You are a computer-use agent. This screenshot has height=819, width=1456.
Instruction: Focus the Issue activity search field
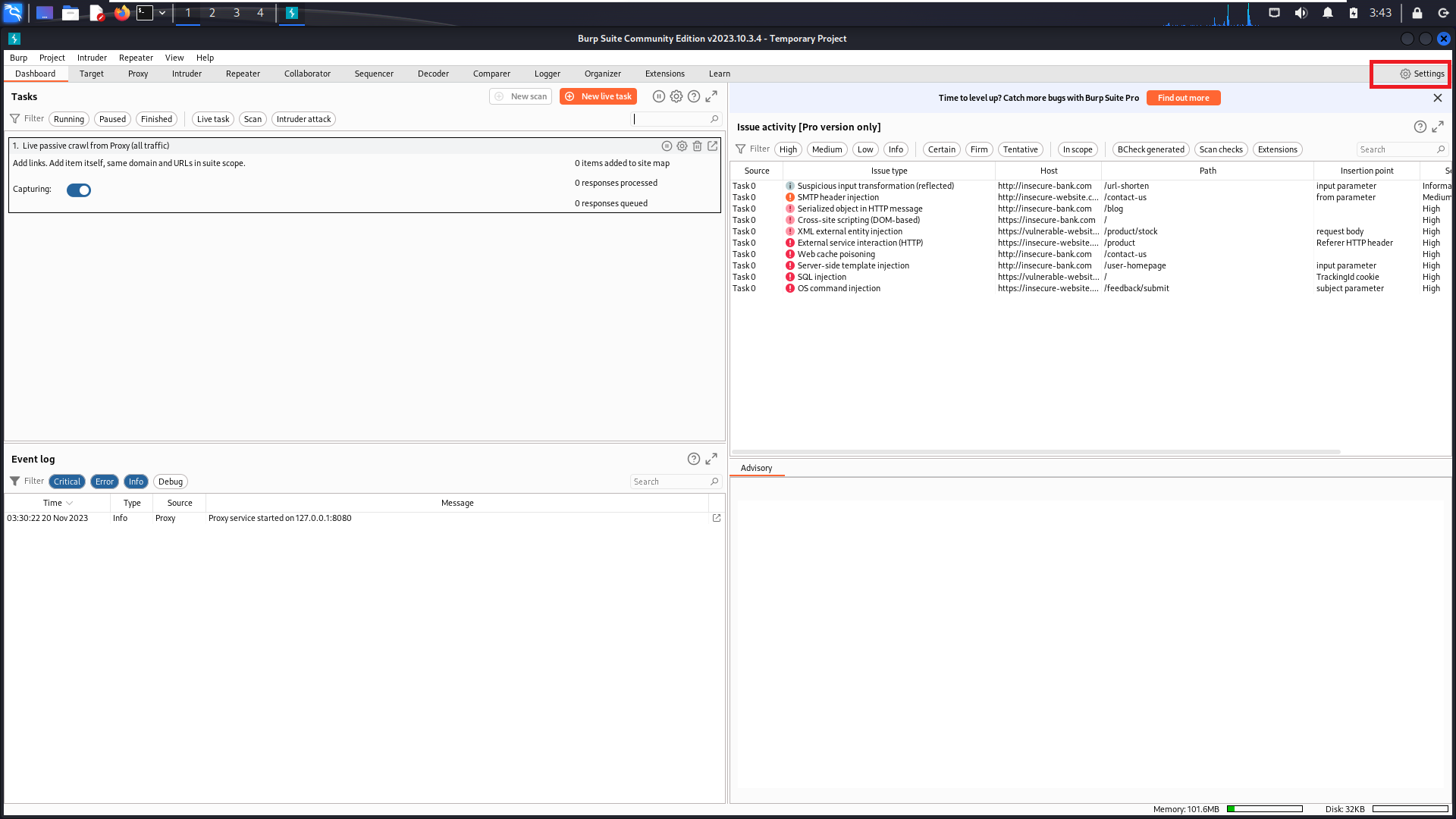1401,149
